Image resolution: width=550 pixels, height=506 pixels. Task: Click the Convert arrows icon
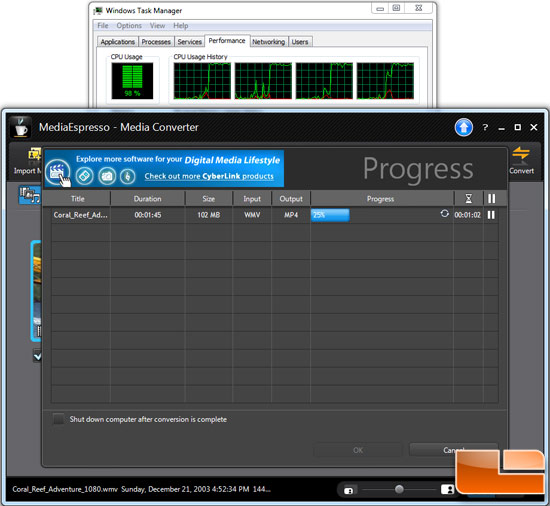521,155
